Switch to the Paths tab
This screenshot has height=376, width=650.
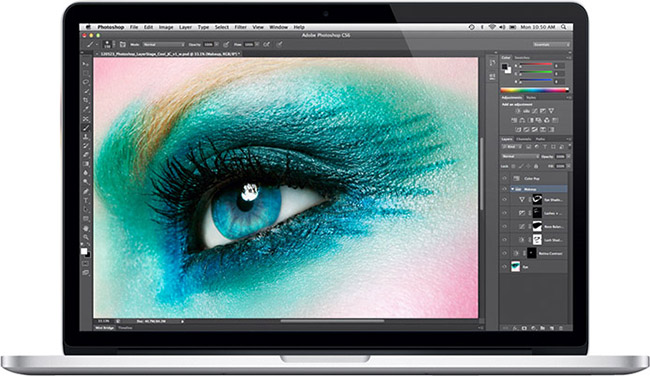pyautogui.click(x=540, y=139)
